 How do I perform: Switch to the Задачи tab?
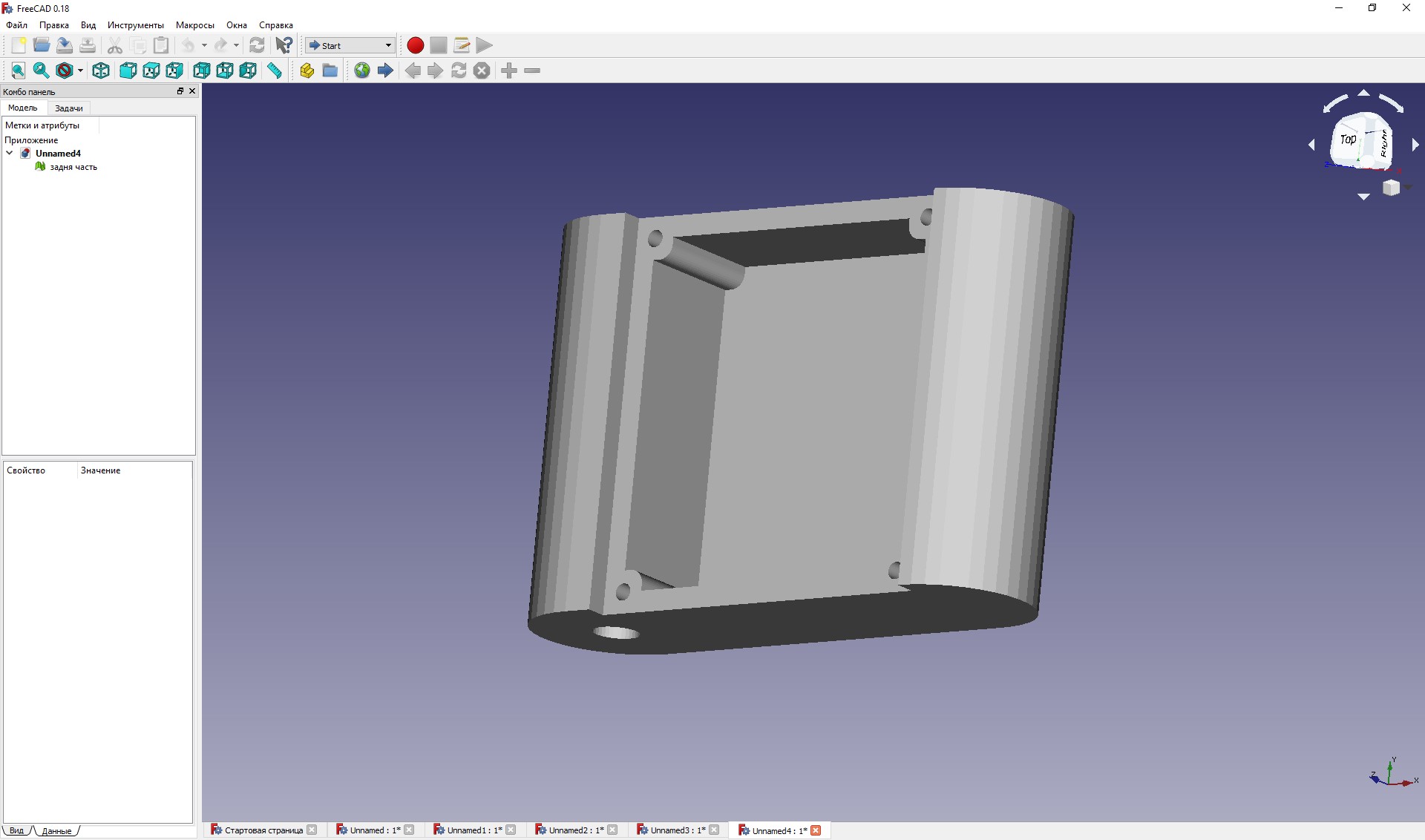[x=69, y=108]
